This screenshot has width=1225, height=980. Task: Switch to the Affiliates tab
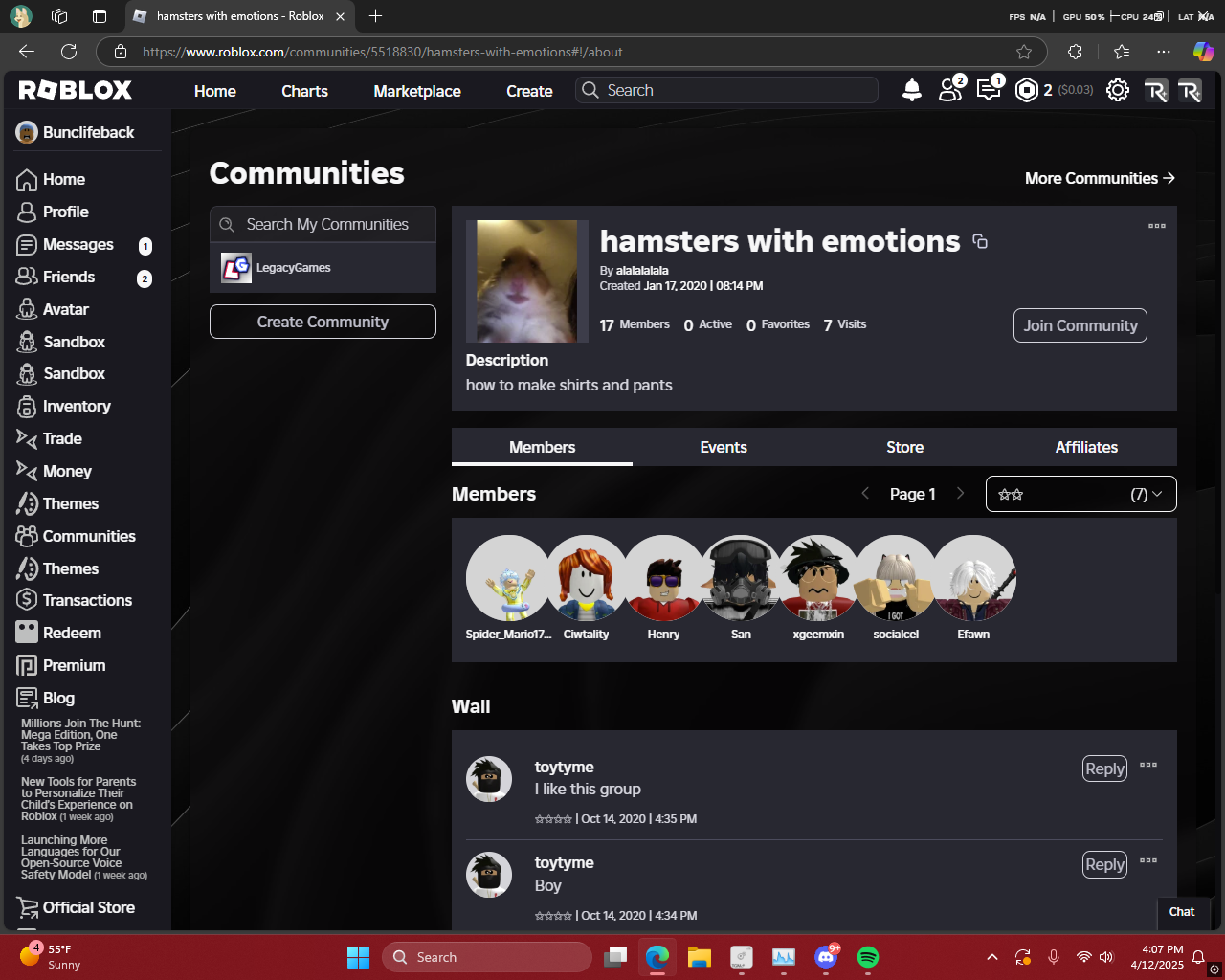[x=1086, y=448]
